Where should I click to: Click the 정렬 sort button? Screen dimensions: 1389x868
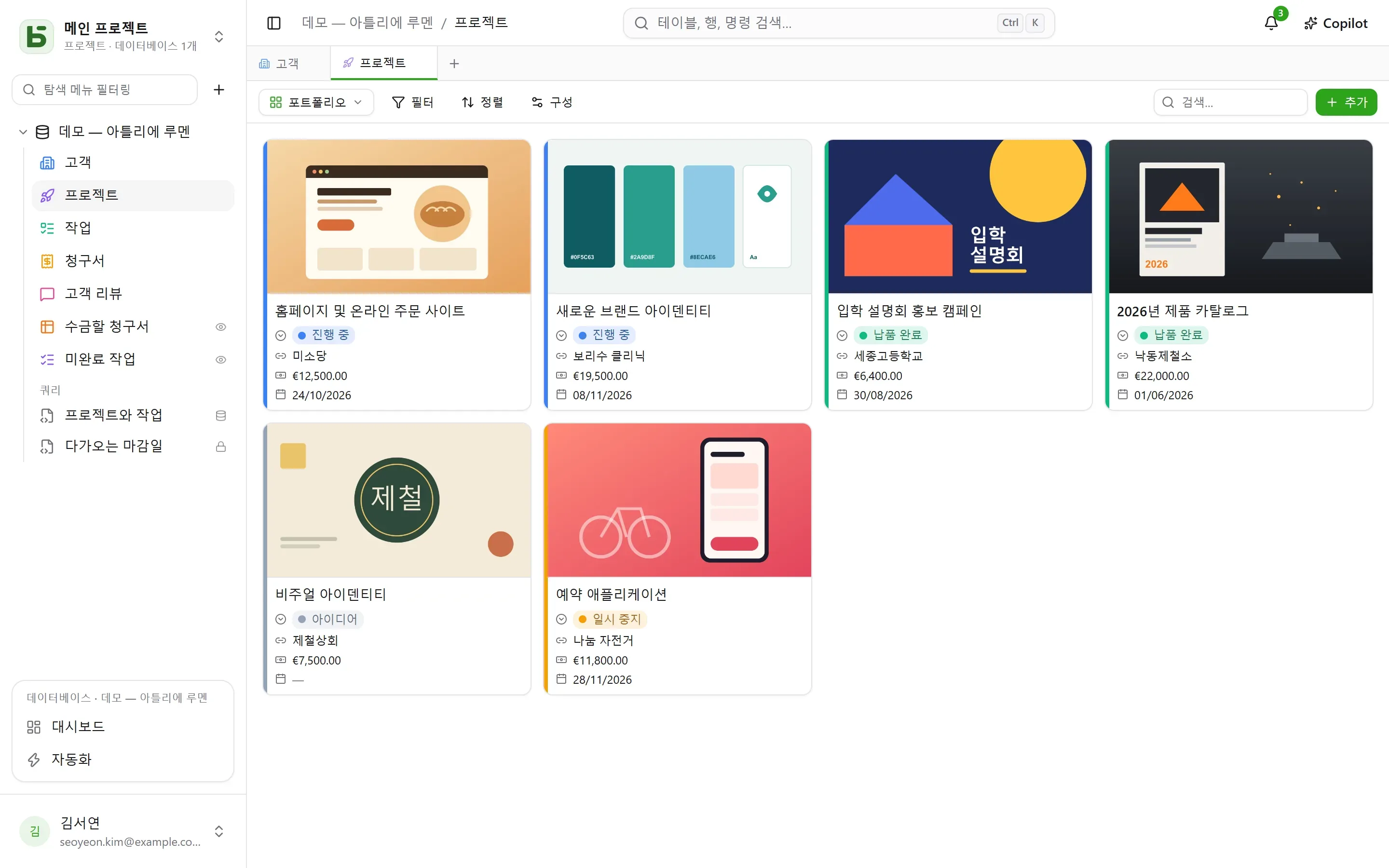coord(483,102)
